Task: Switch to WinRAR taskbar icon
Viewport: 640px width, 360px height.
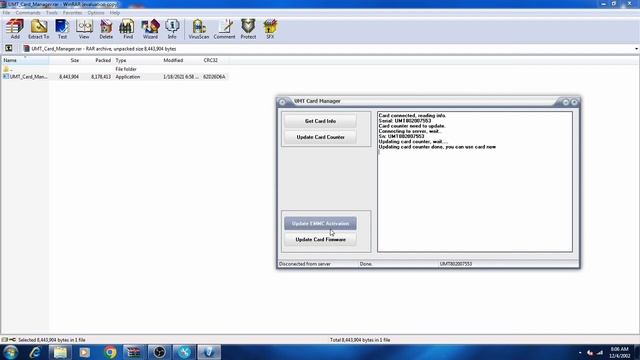Action: tap(134, 352)
